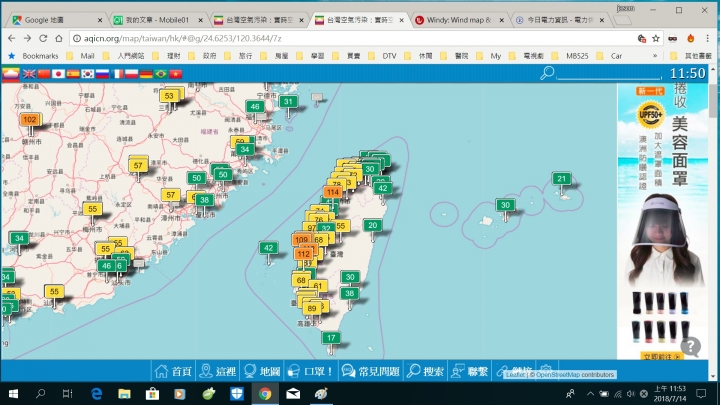720x405 pixels.
Task: Open the Windows Start menu
Action: [13, 394]
